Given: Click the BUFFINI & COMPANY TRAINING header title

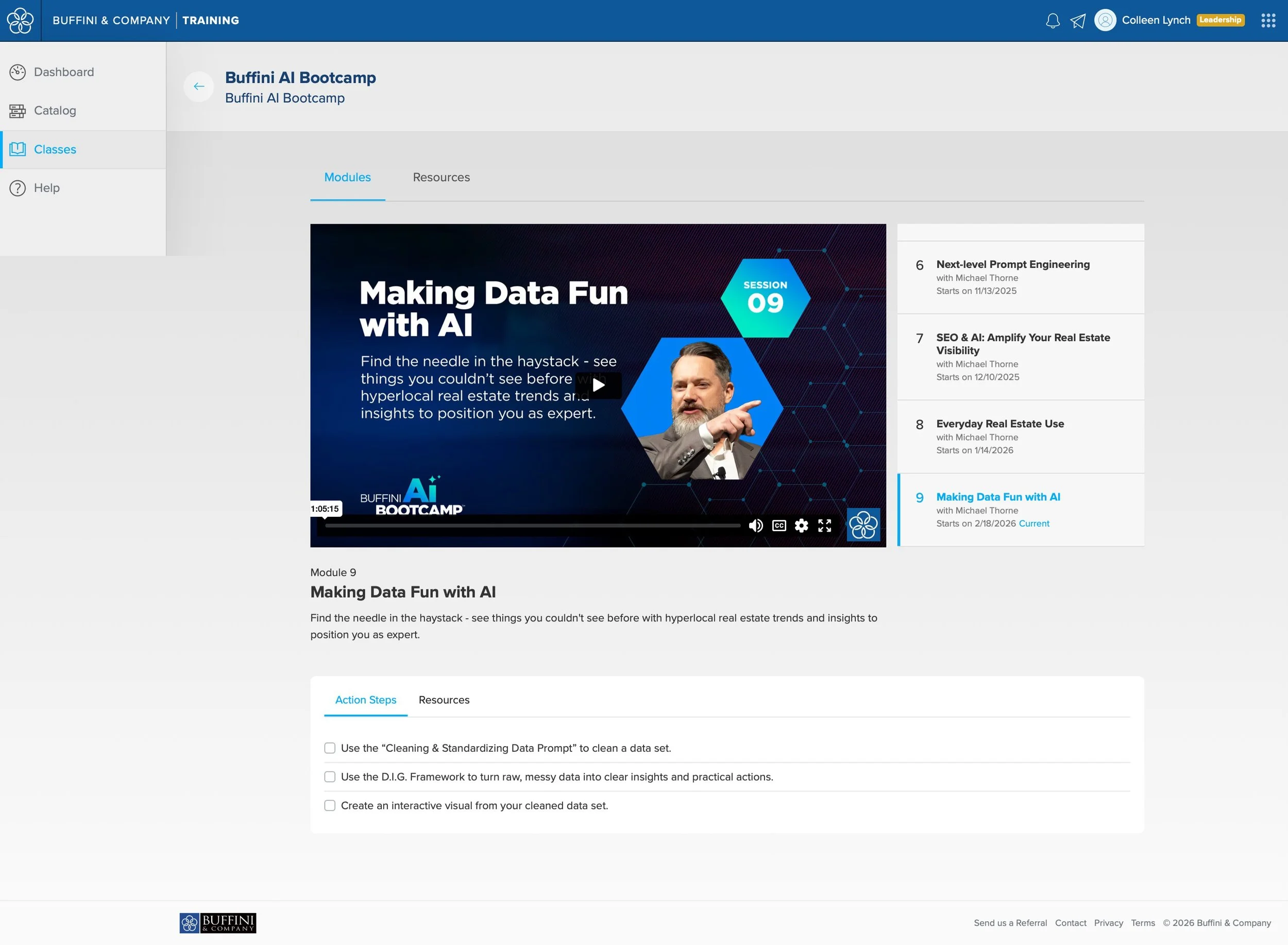Looking at the screenshot, I should [146, 21].
